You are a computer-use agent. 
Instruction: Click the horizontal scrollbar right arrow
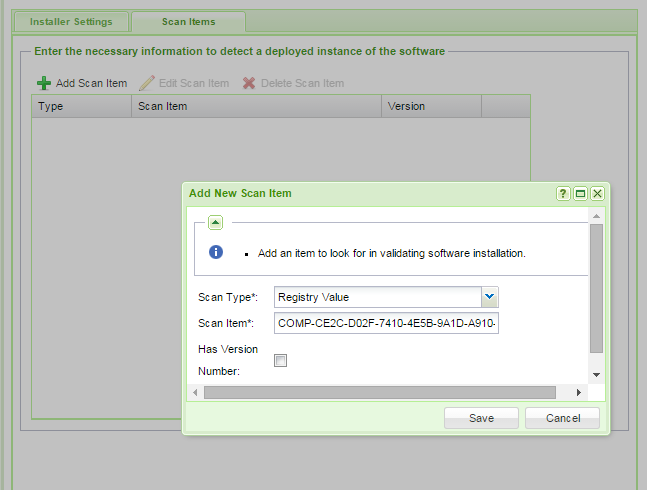click(578, 393)
